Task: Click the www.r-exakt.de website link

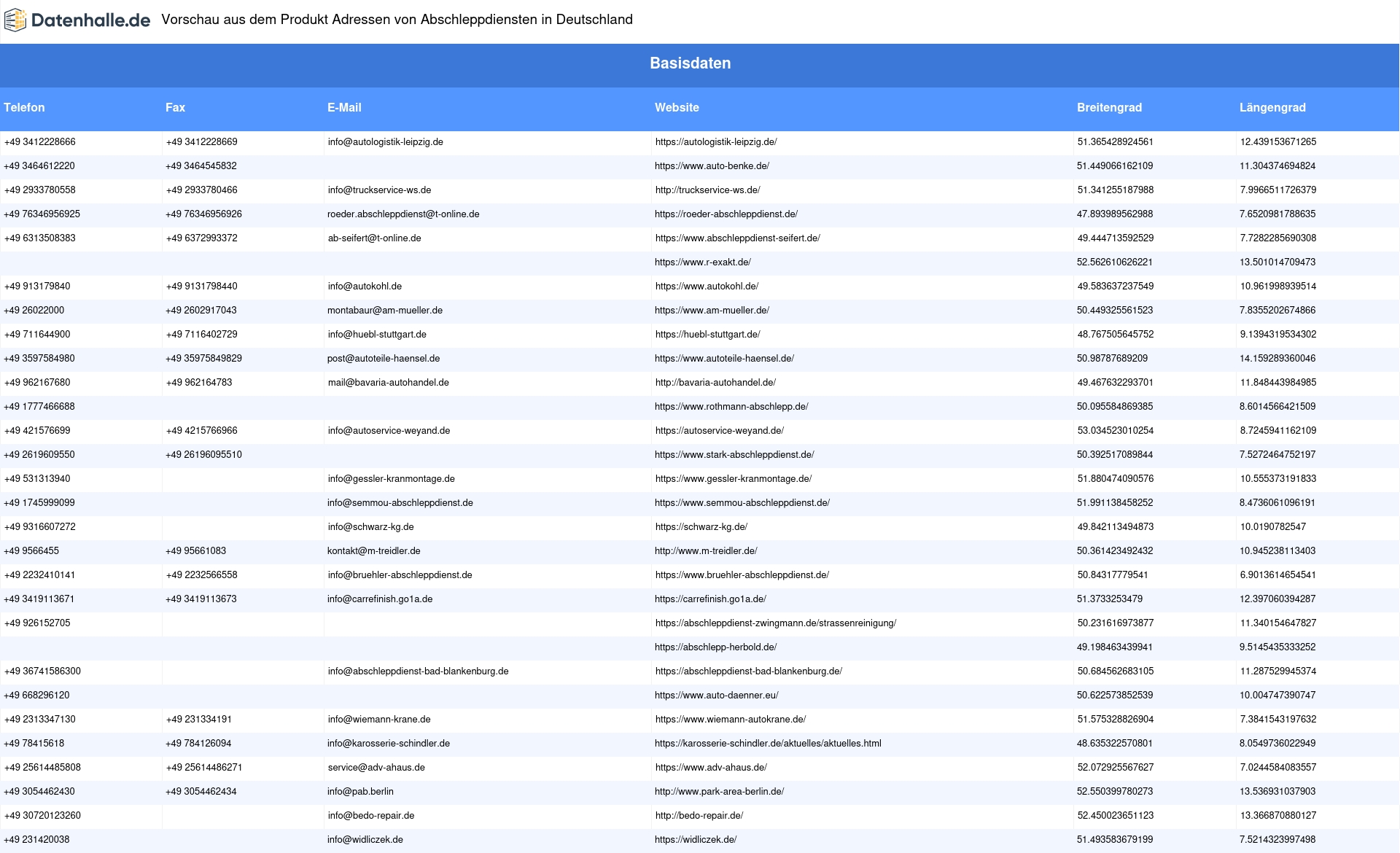Action: (x=702, y=262)
